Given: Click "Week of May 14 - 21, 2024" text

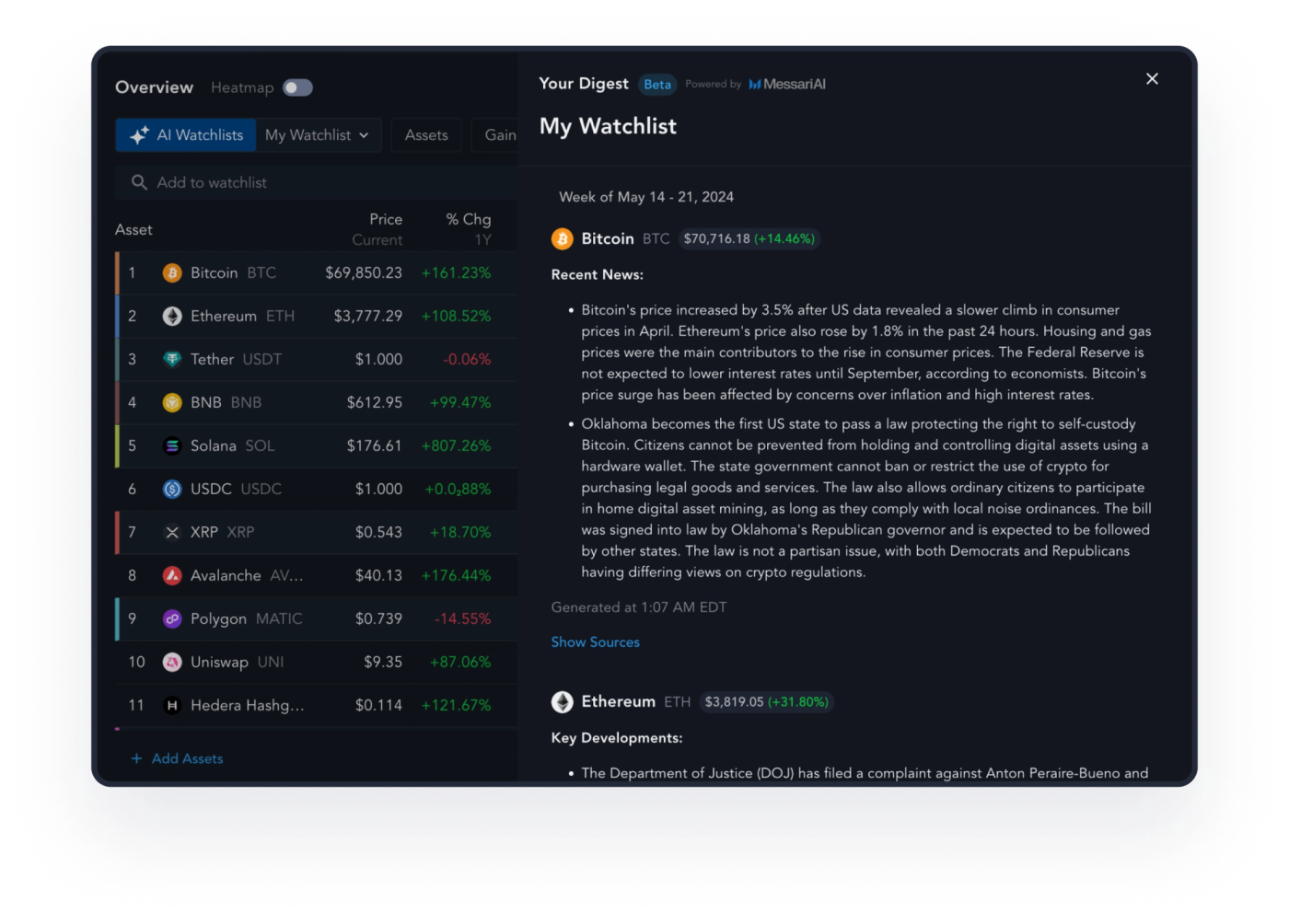Looking at the screenshot, I should tap(646, 197).
